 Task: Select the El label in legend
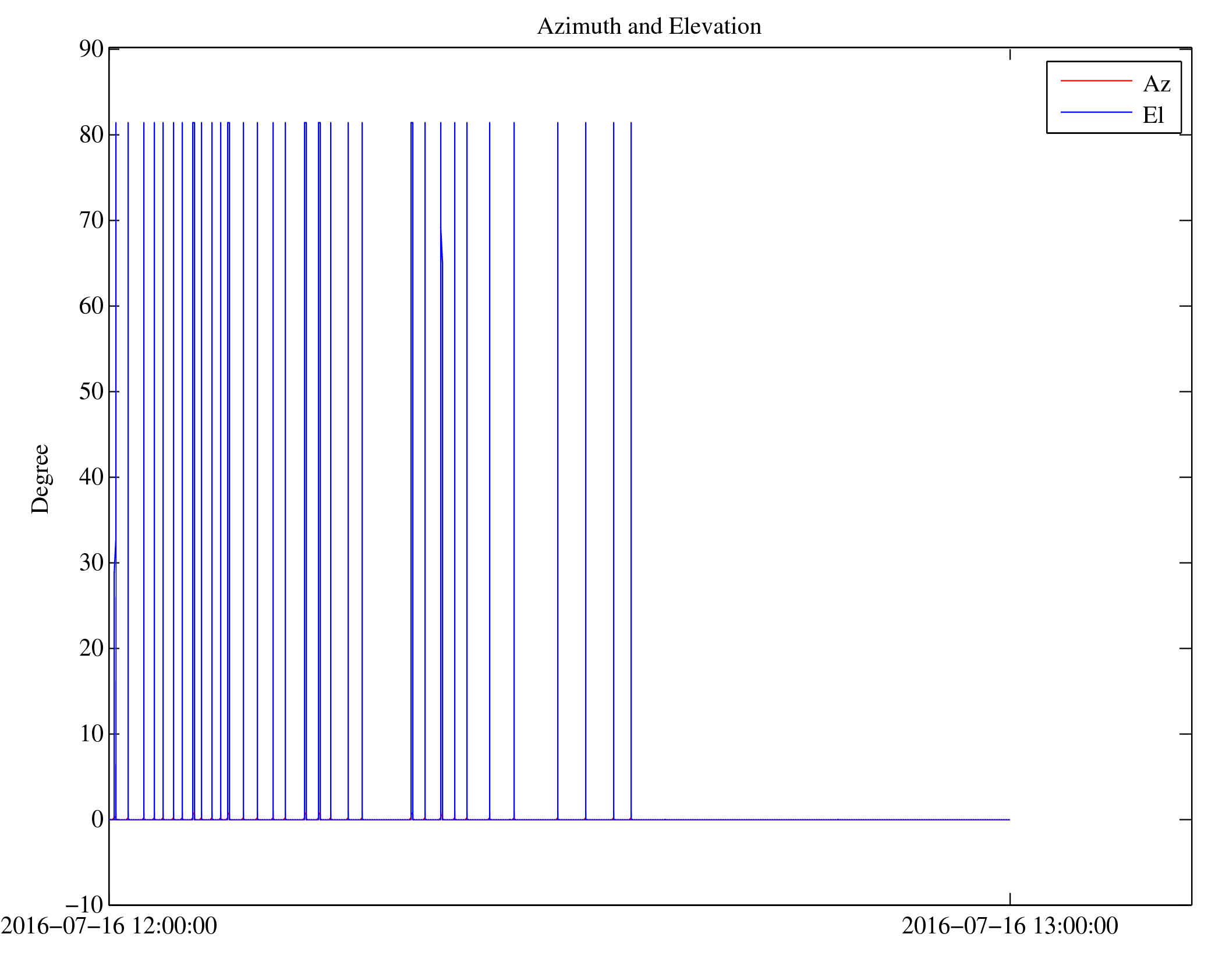coord(1153,115)
